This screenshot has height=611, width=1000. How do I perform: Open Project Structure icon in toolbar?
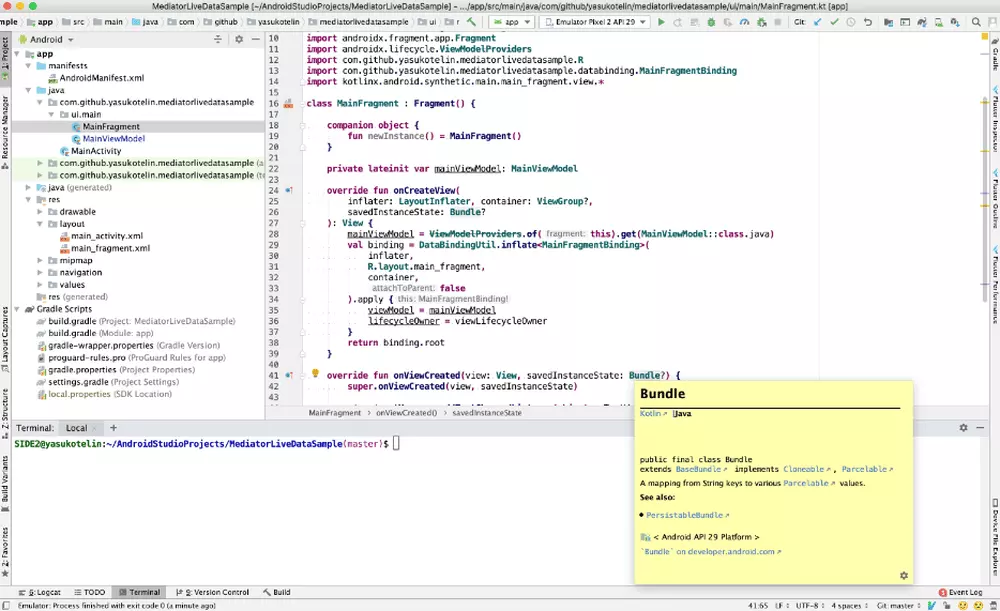[x=888, y=22]
